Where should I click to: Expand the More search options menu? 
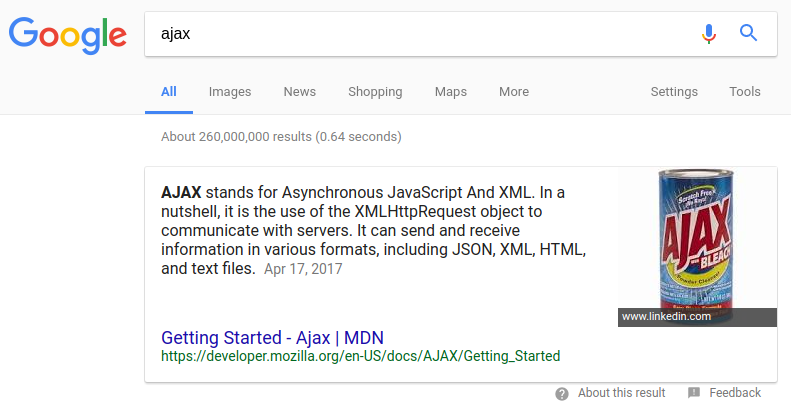point(514,92)
